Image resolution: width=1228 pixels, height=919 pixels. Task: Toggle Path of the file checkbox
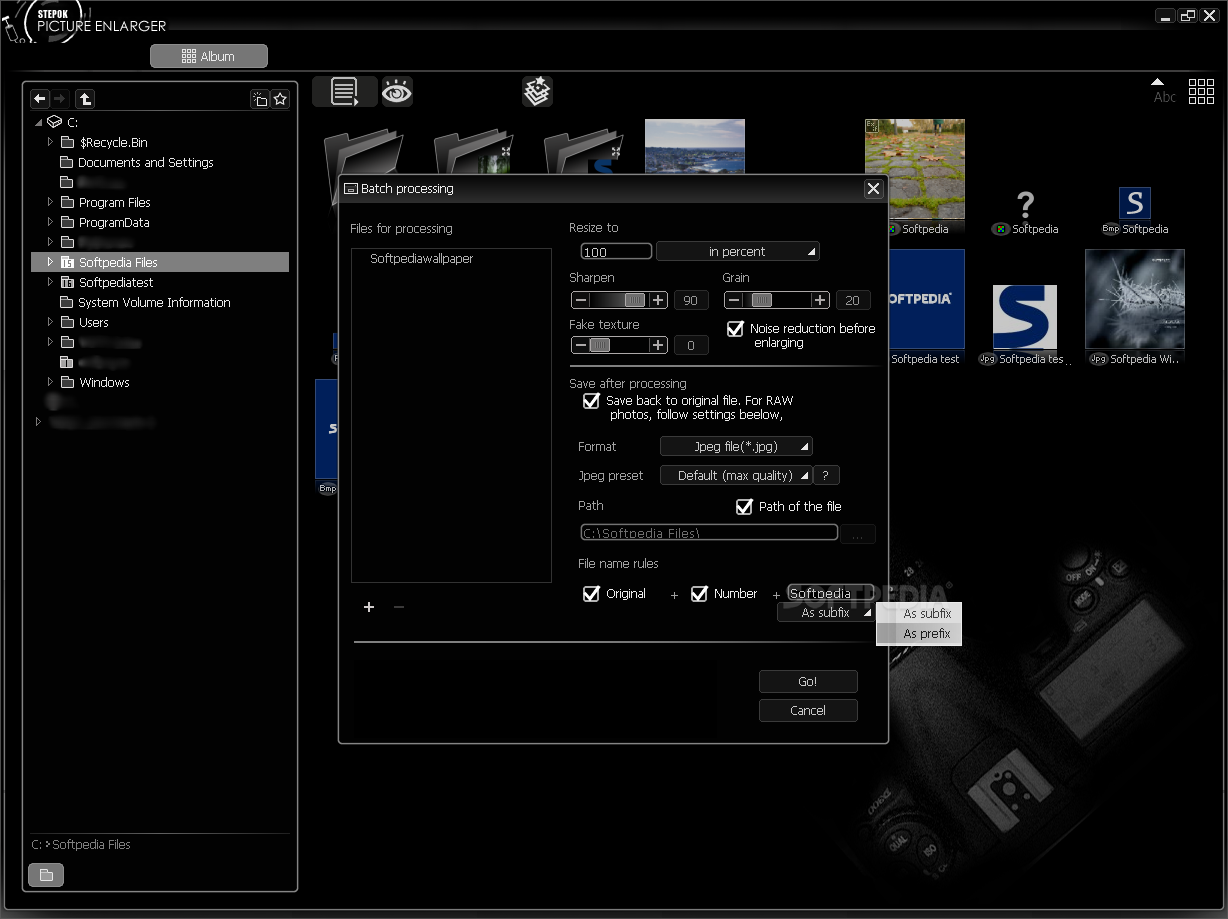tap(744, 507)
